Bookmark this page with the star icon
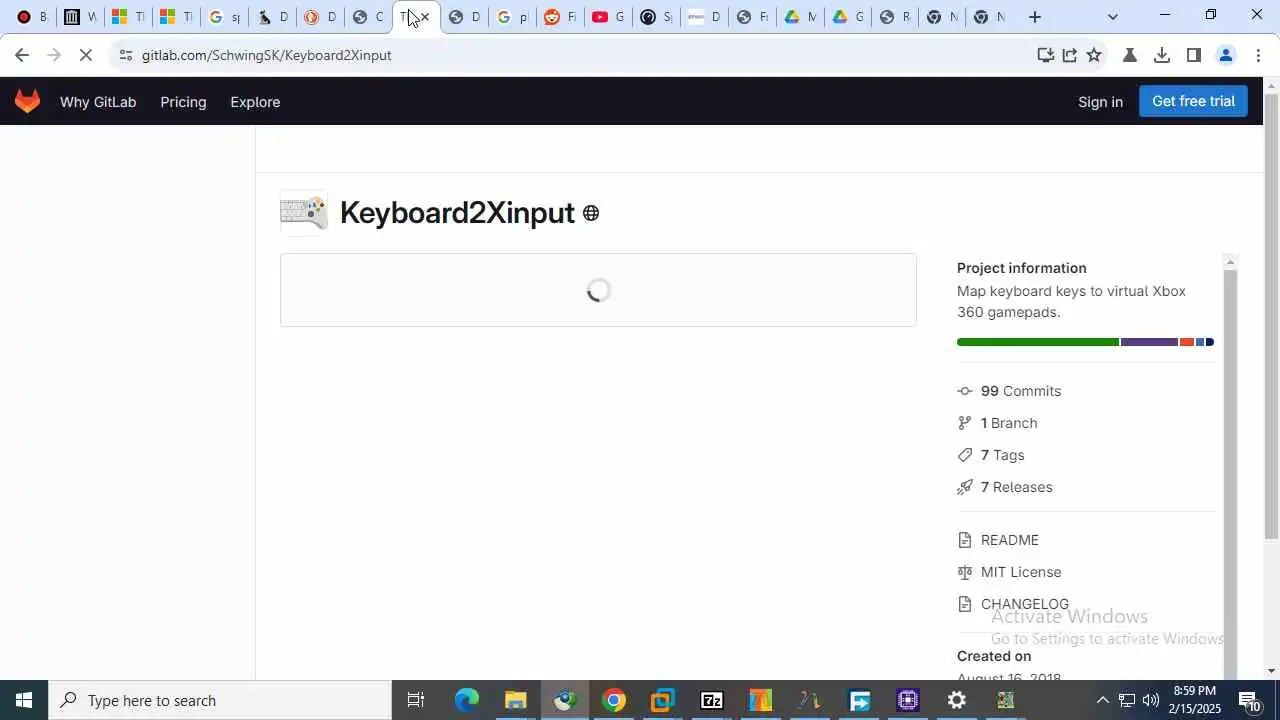Image resolution: width=1280 pixels, height=720 pixels. pyautogui.click(x=1094, y=55)
